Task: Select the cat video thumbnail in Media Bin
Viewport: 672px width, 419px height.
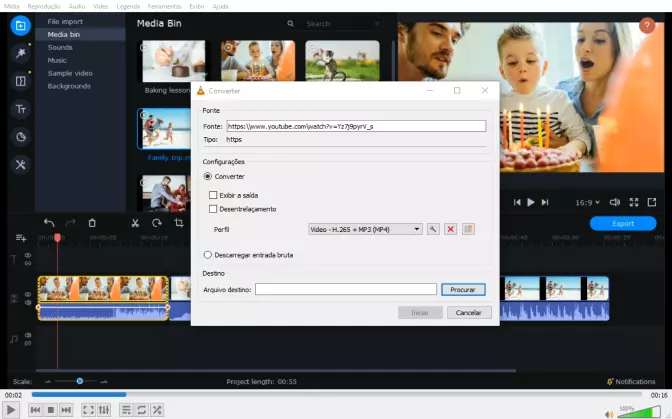Action: (x=342, y=60)
